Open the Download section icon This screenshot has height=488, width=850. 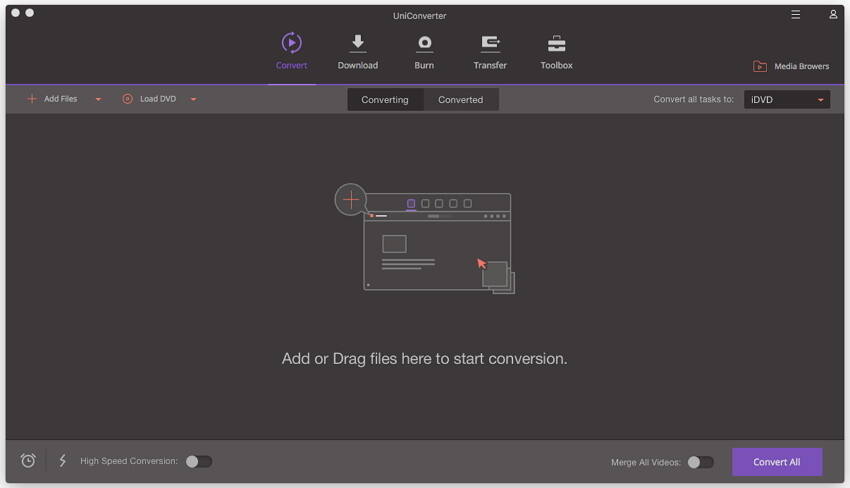pos(358,43)
